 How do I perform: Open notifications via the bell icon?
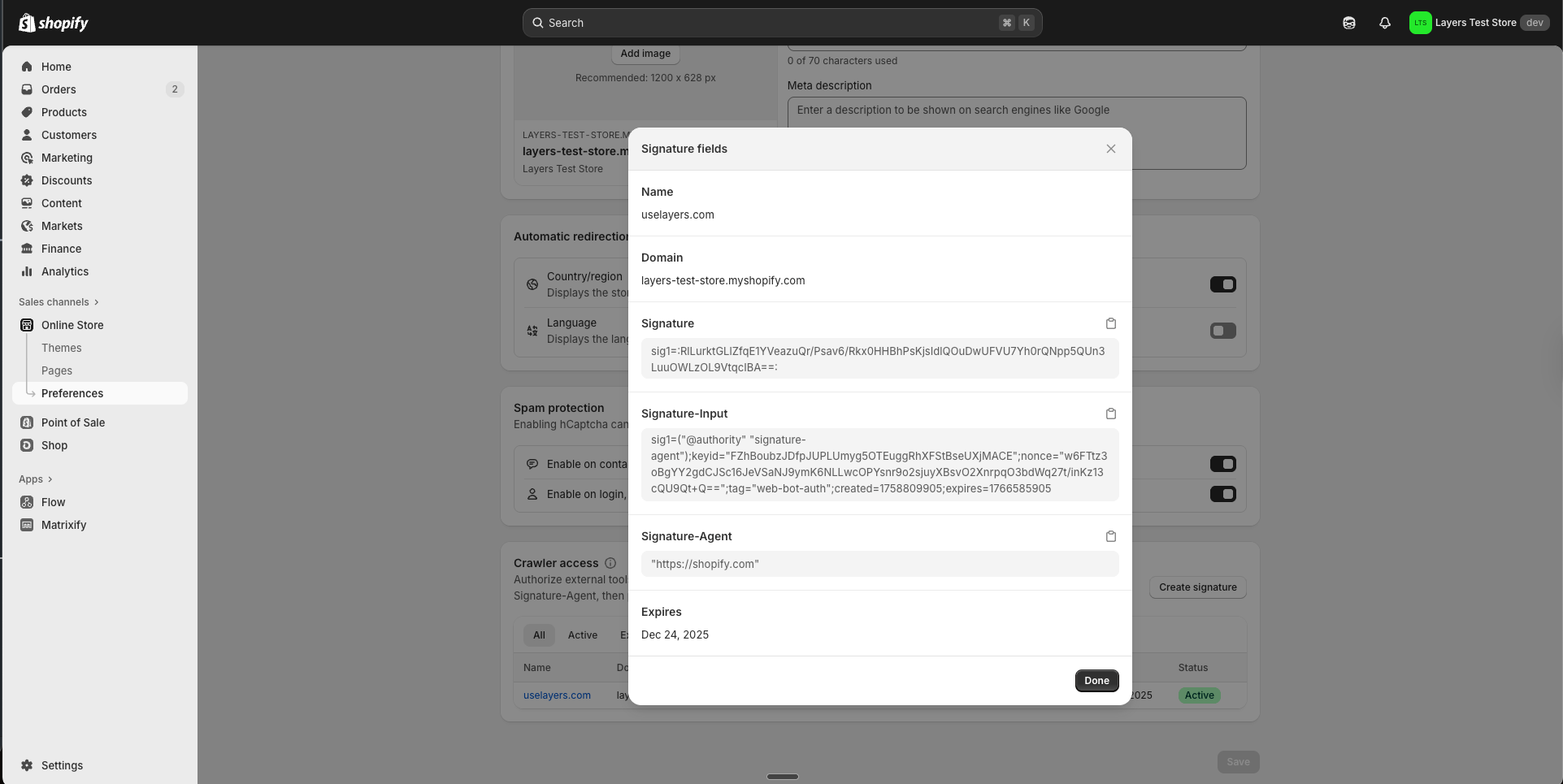(x=1384, y=23)
